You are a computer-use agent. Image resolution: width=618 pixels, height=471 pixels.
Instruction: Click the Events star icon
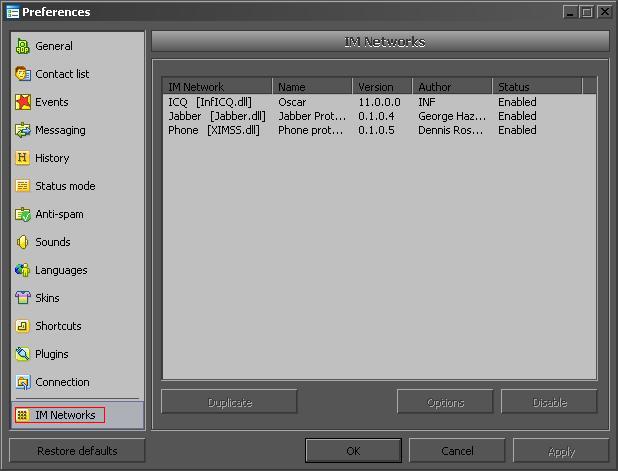22,102
